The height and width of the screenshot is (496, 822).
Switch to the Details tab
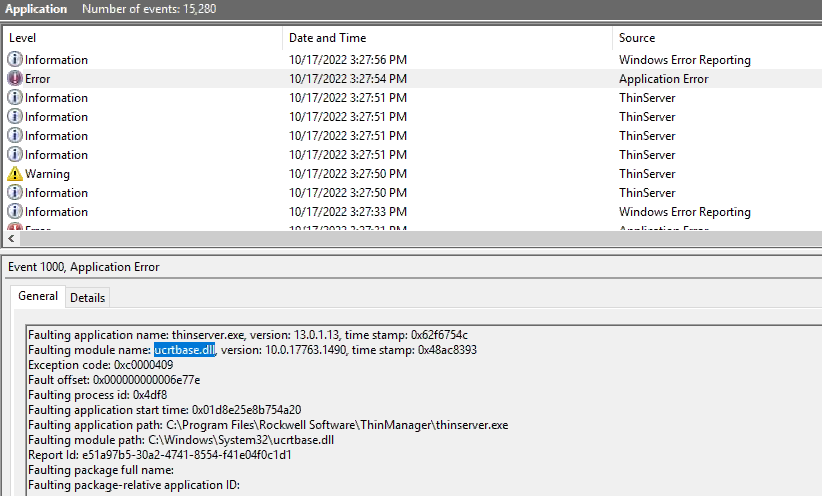[87, 298]
